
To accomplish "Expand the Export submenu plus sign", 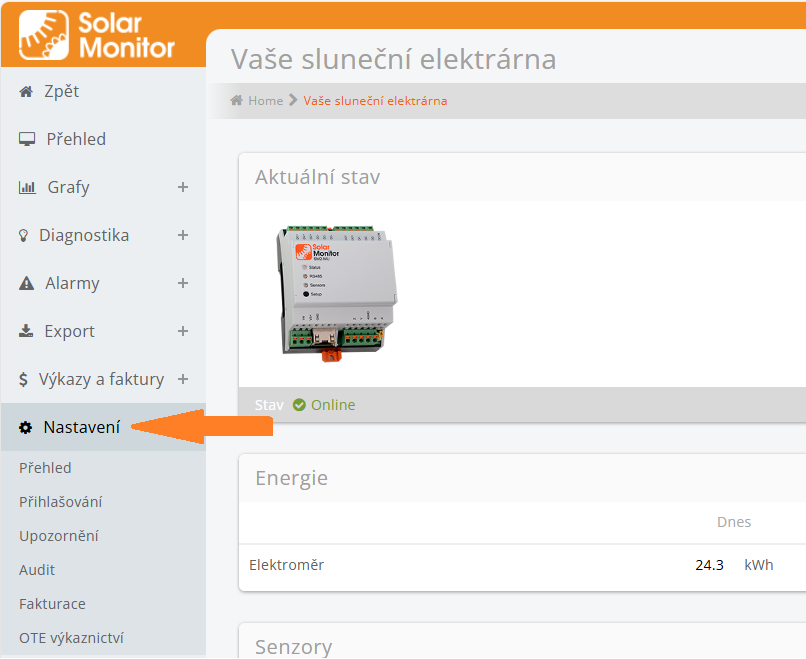I will (x=183, y=331).
